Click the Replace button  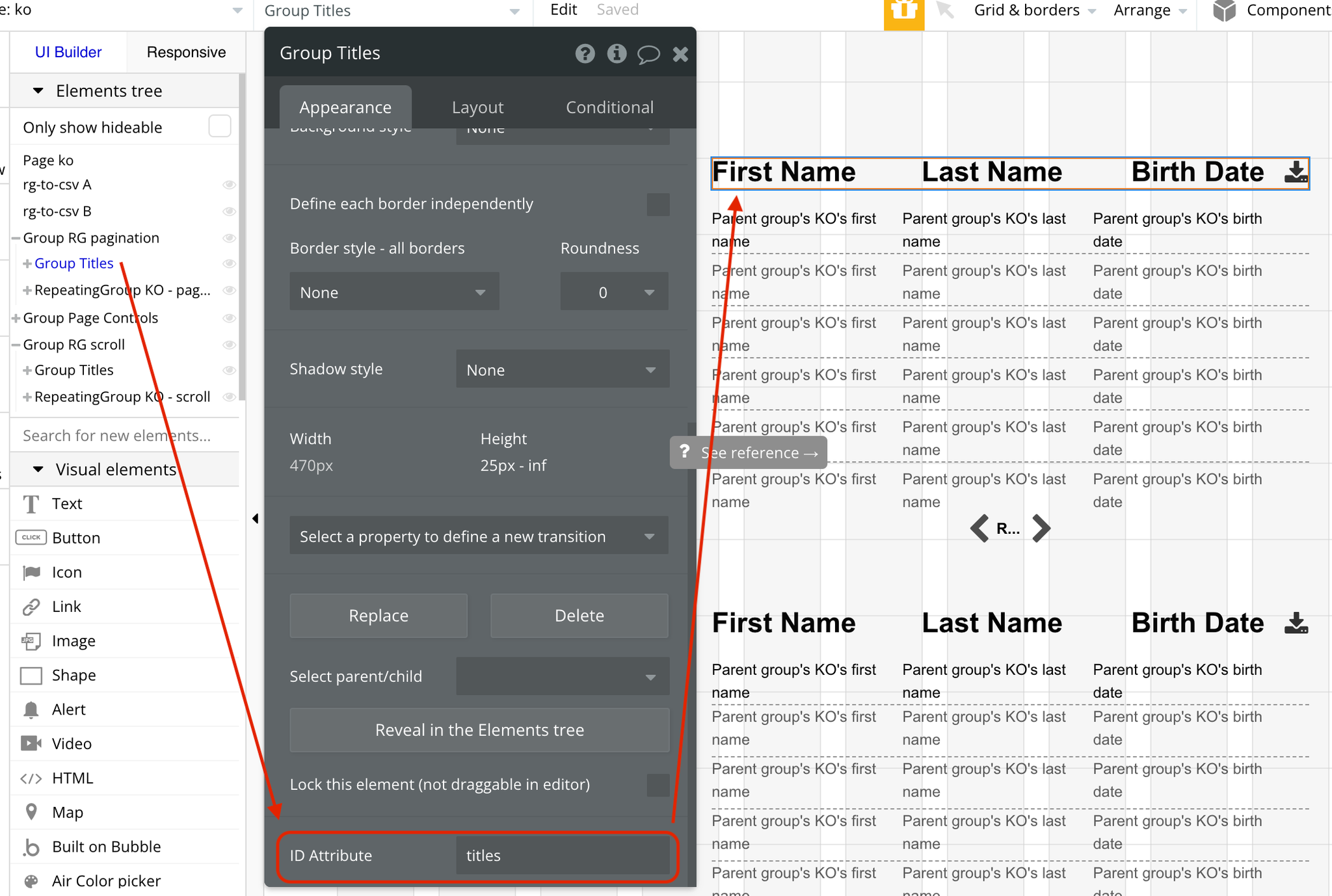coord(378,615)
